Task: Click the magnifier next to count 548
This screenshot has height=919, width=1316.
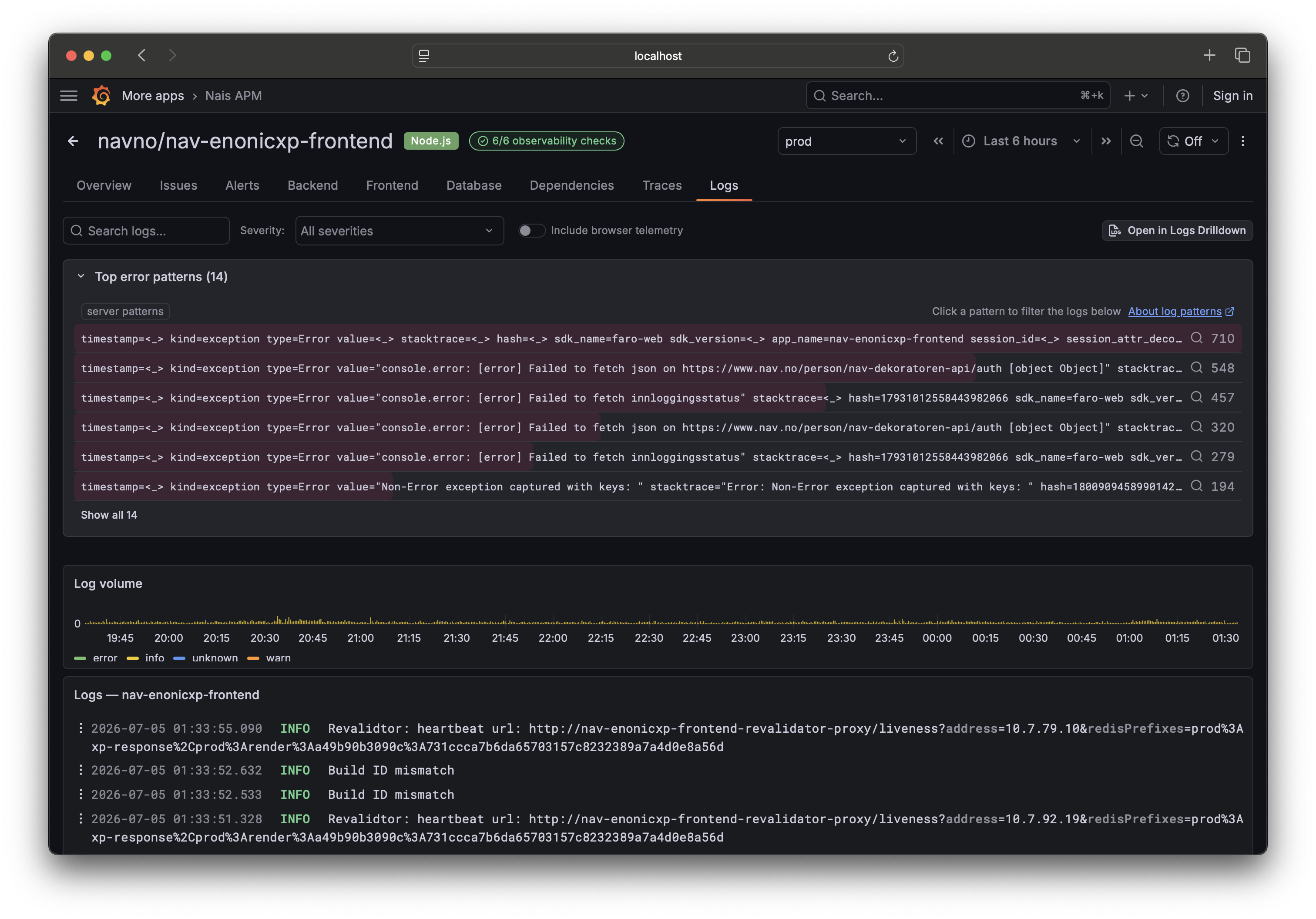Action: pyautogui.click(x=1196, y=367)
